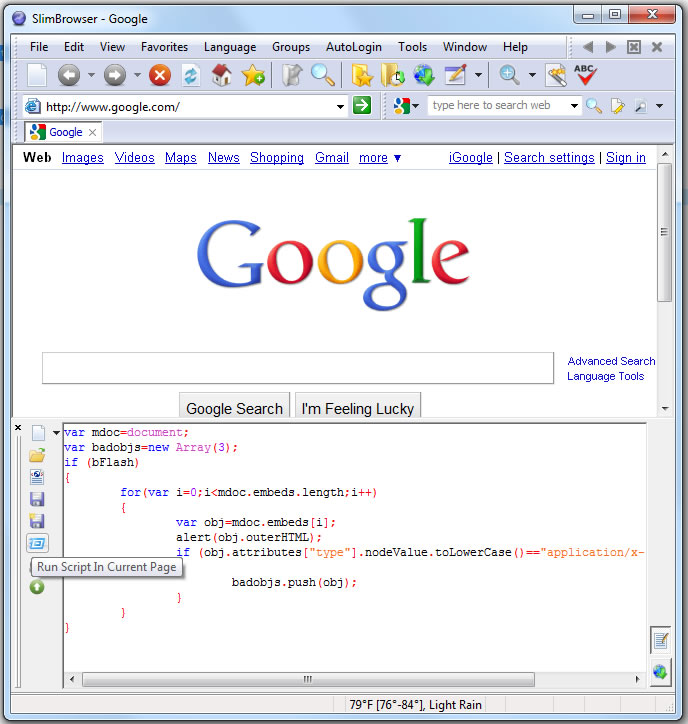Image resolution: width=688 pixels, height=724 pixels.
Task: Open the Back button history dropdown
Action: point(91,75)
